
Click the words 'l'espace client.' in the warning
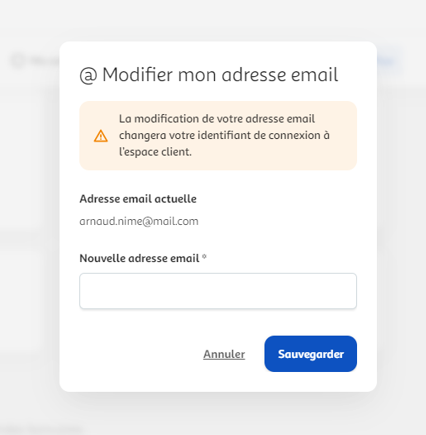155,152
